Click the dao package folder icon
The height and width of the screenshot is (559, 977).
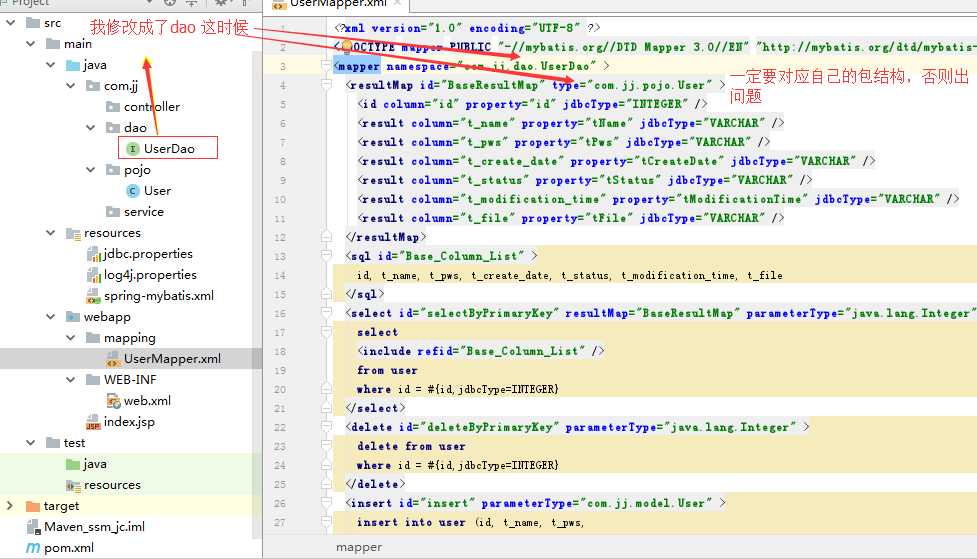113,128
